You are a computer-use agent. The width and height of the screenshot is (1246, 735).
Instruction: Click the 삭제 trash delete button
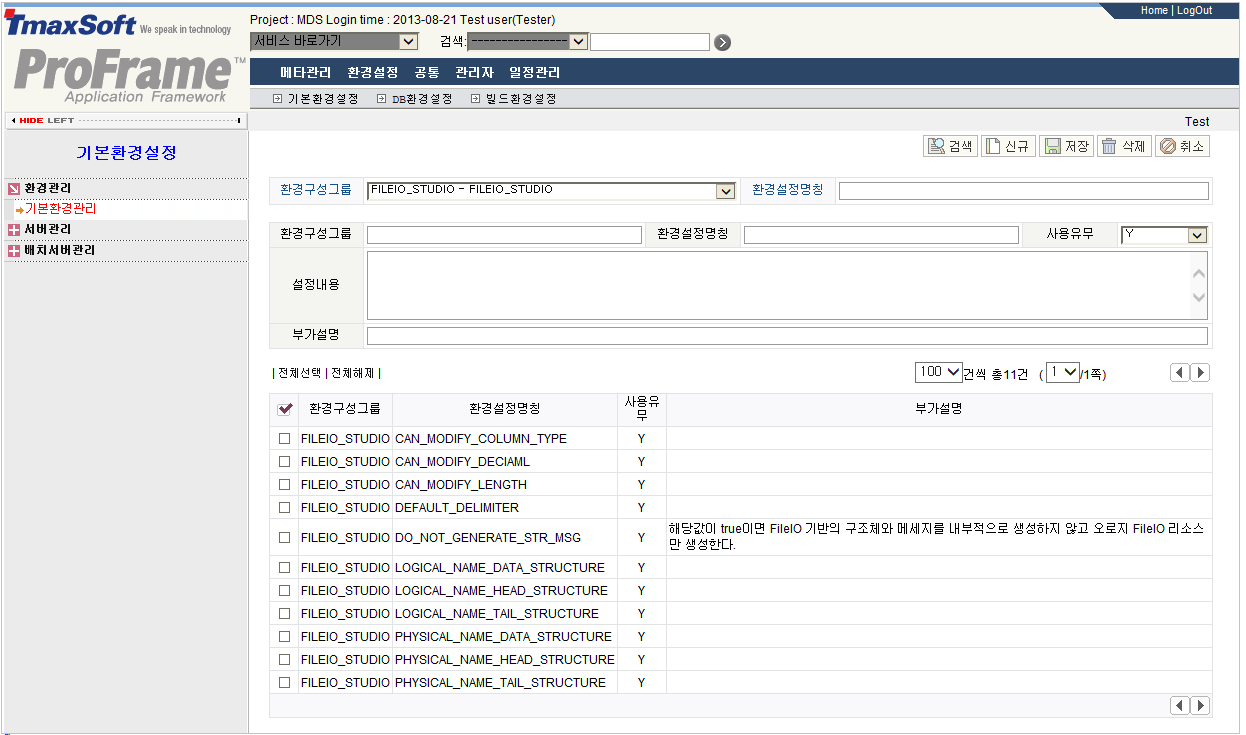[1123, 146]
